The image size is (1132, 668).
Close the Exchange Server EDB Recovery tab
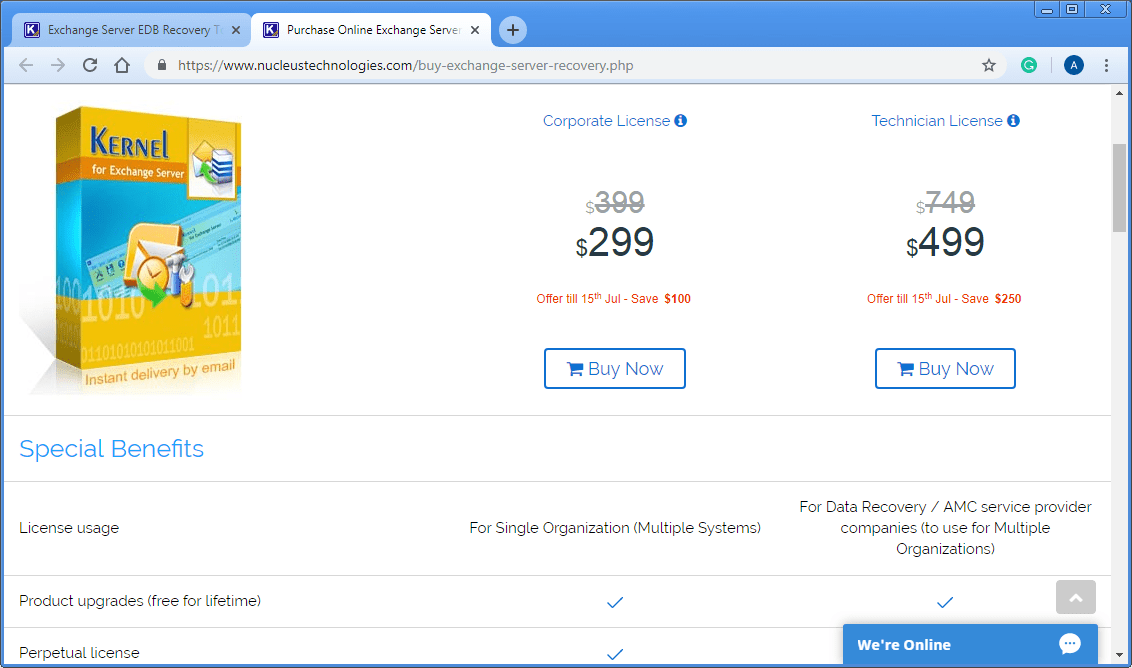(x=236, y=30)
